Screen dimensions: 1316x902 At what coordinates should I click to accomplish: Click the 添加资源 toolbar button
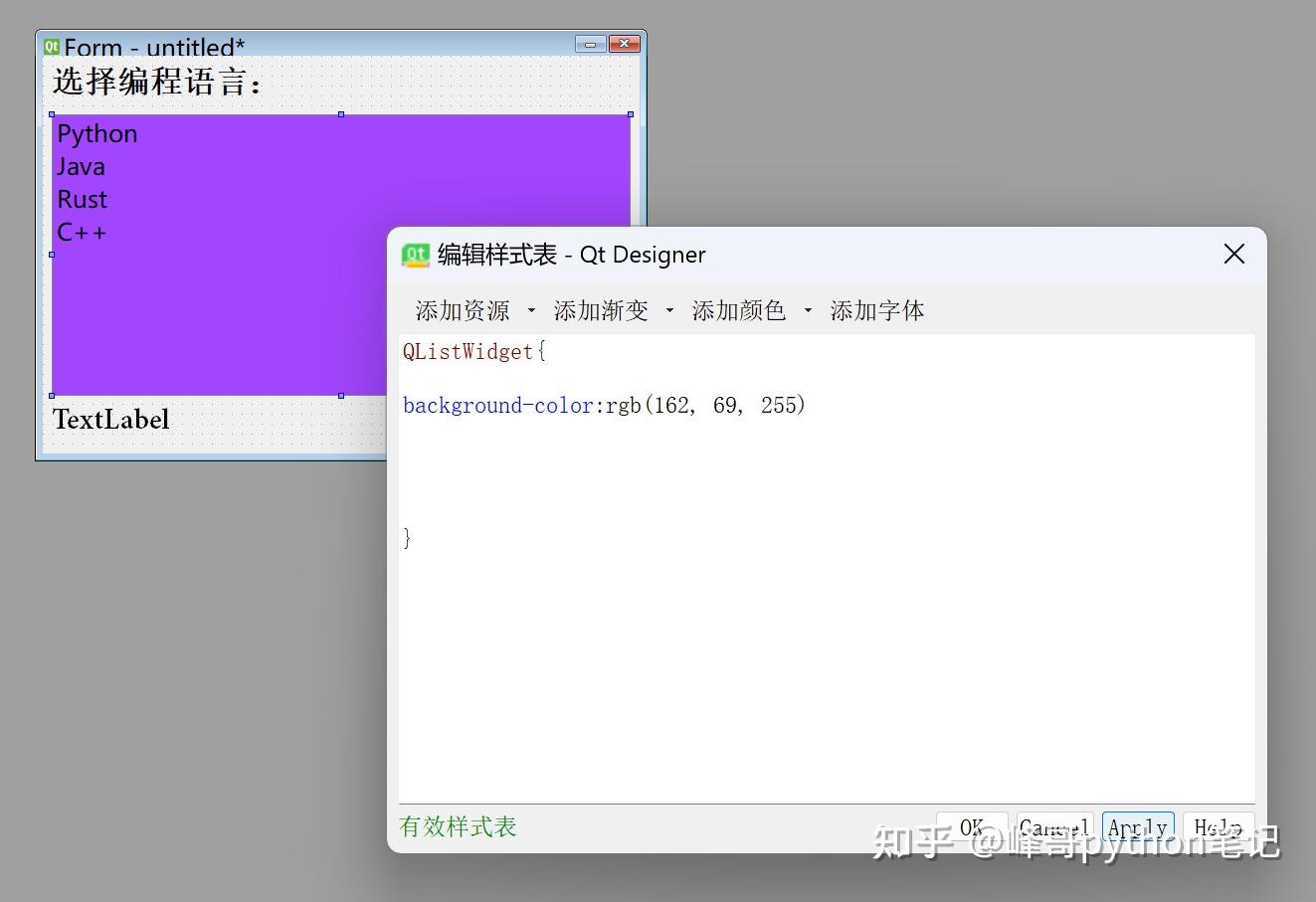point(462,310)
